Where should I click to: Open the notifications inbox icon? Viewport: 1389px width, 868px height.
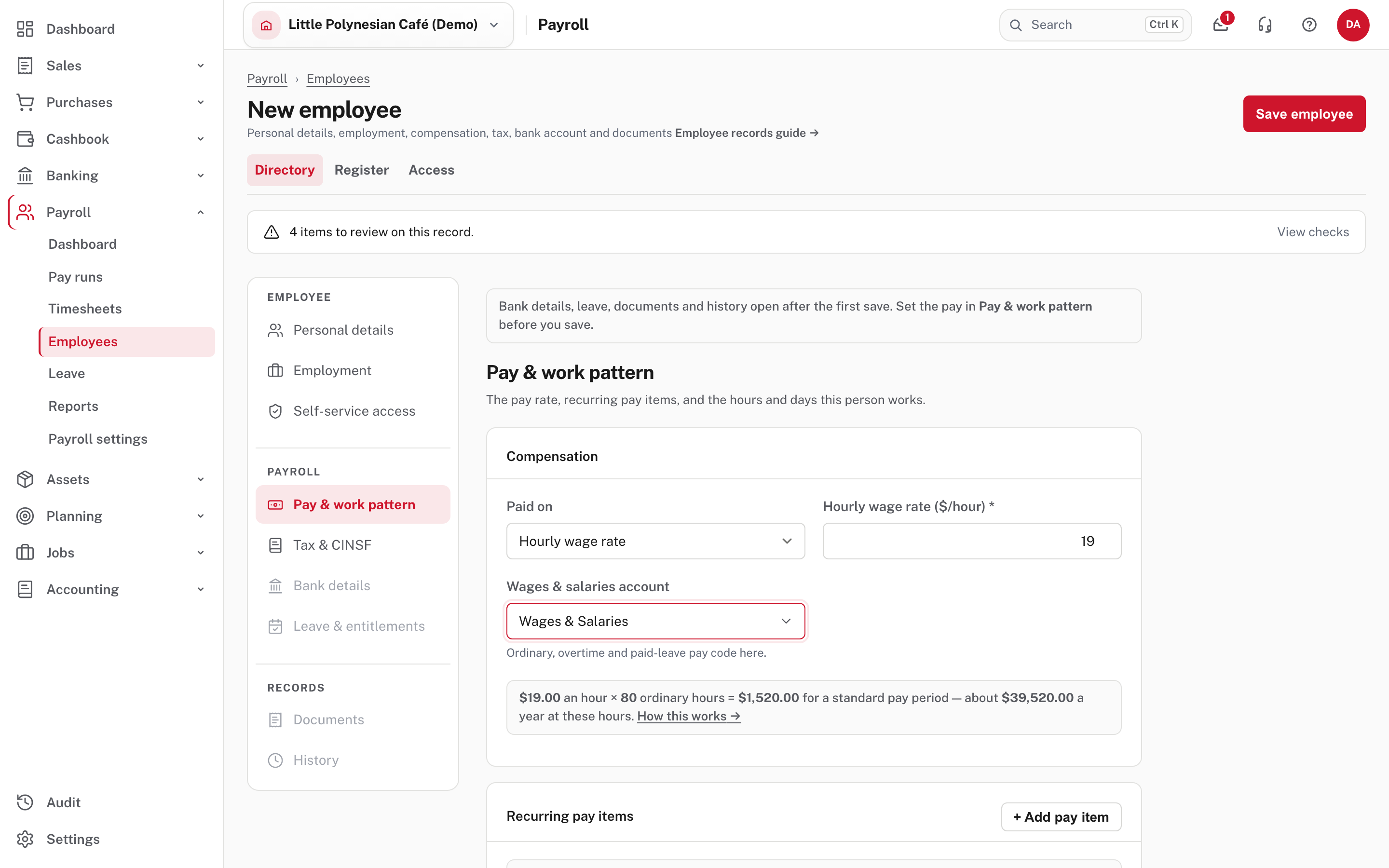1220,25
